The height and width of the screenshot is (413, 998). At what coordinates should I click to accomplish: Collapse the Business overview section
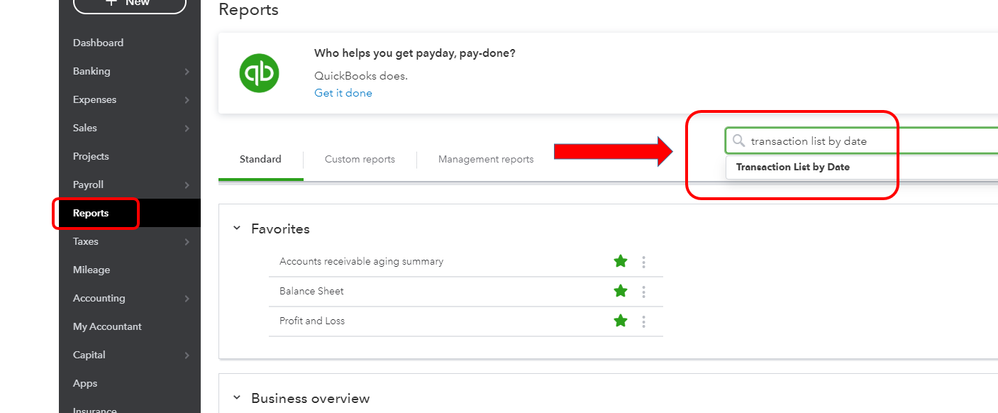tap(237, 398)
